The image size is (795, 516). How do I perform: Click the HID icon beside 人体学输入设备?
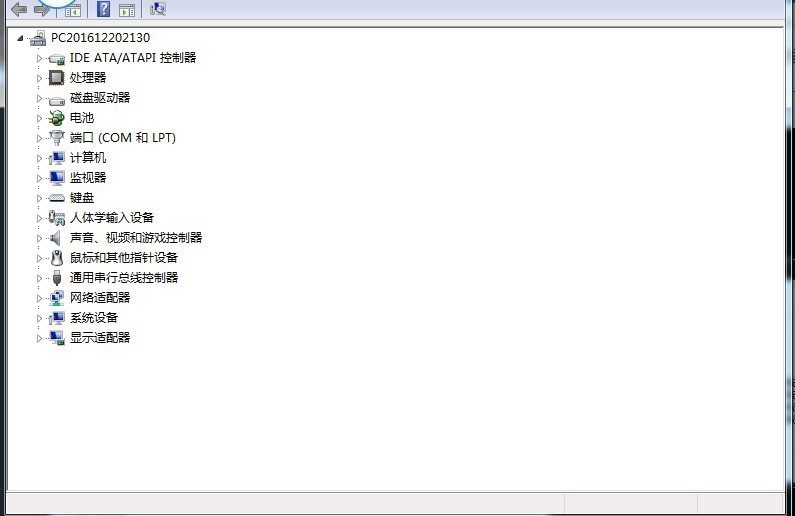point(56,218)
